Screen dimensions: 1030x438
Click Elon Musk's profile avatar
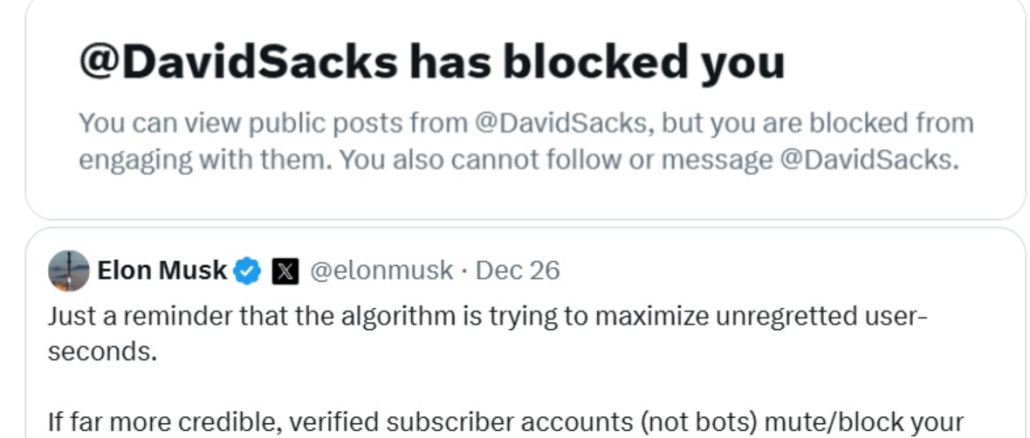click(x=69, y=270)
